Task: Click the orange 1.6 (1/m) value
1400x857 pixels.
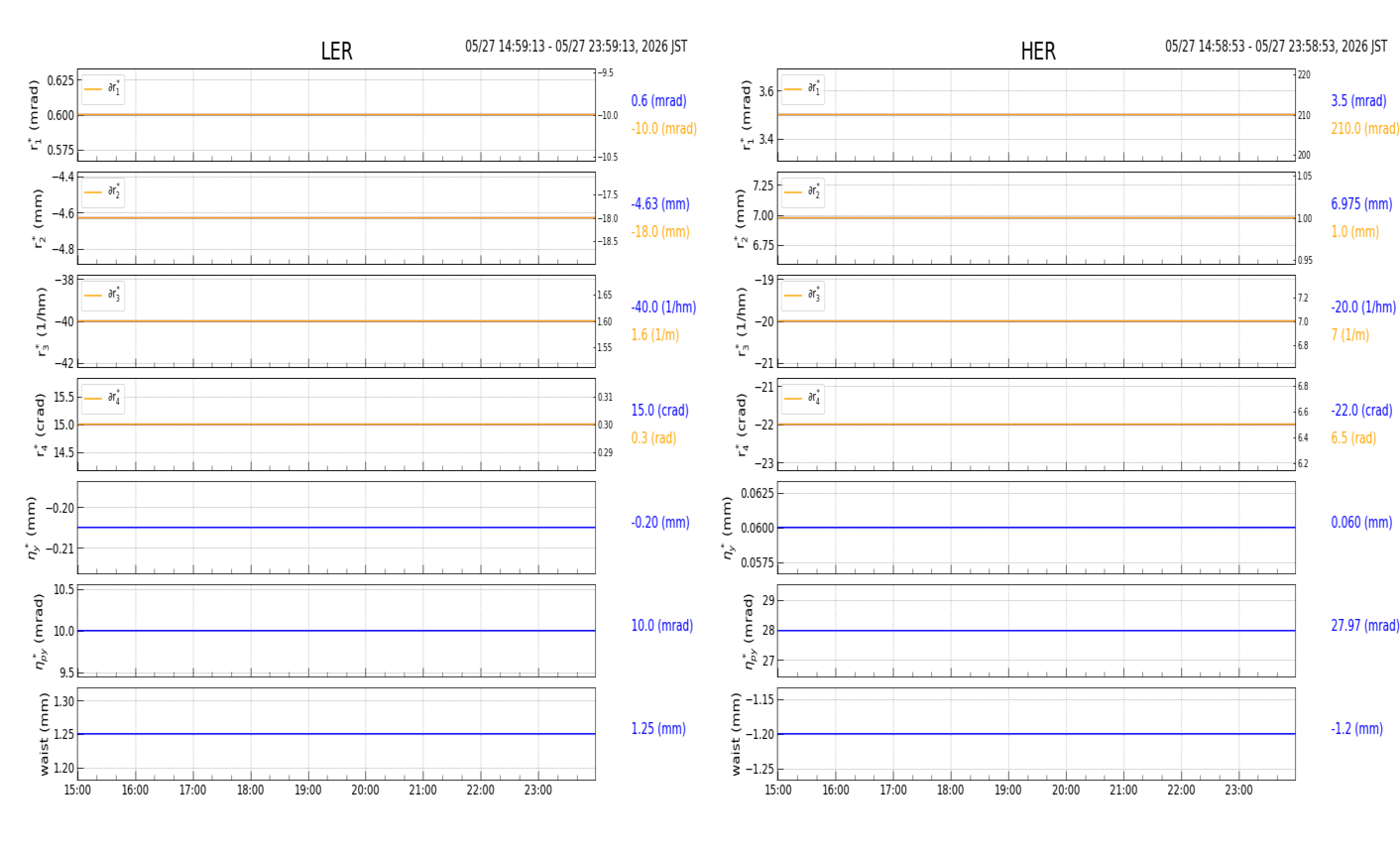Action: coord(655,335)
